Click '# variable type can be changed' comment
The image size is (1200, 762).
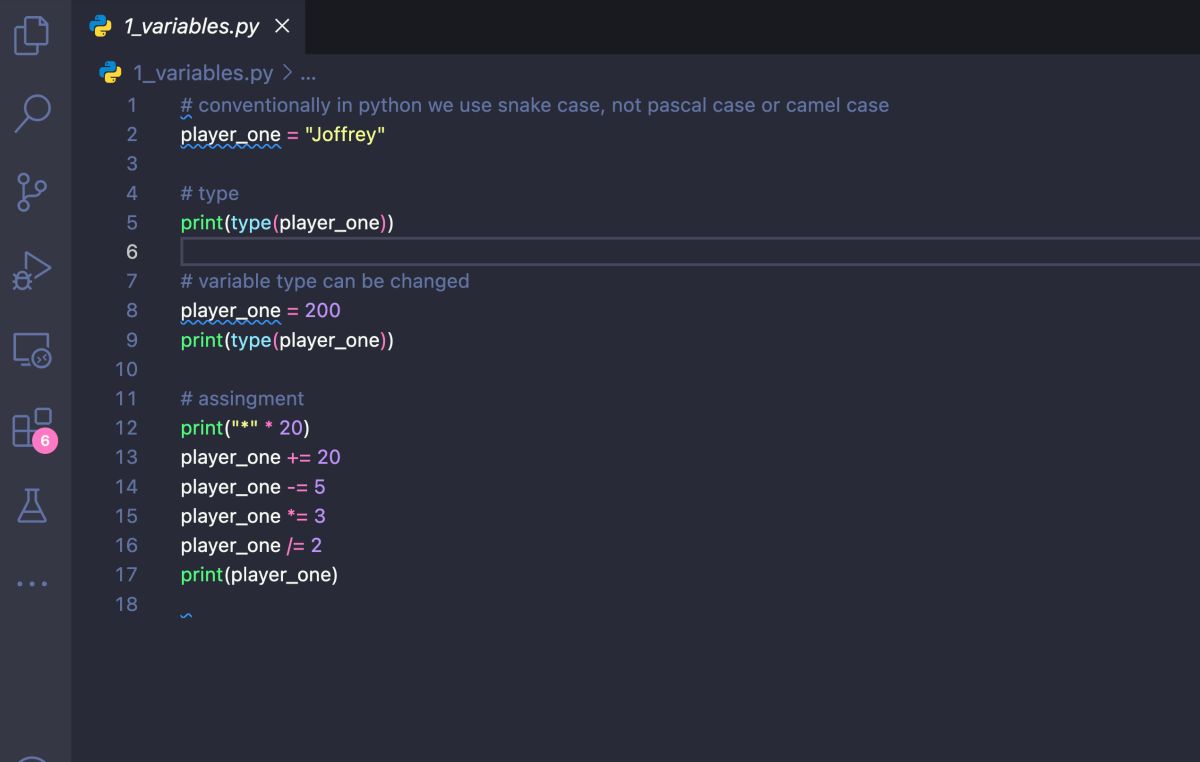point(325,281)
